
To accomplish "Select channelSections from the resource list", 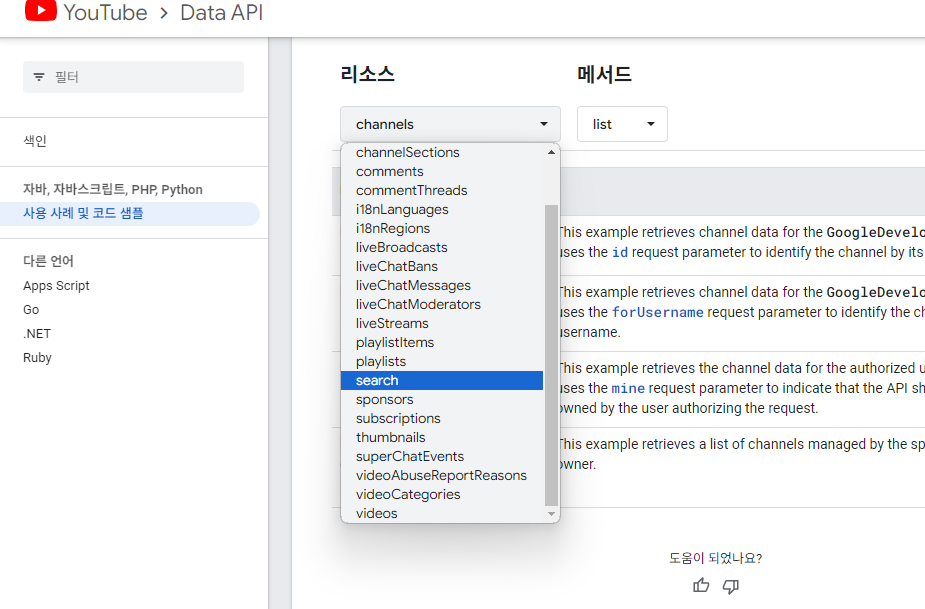I will (442, 152).
